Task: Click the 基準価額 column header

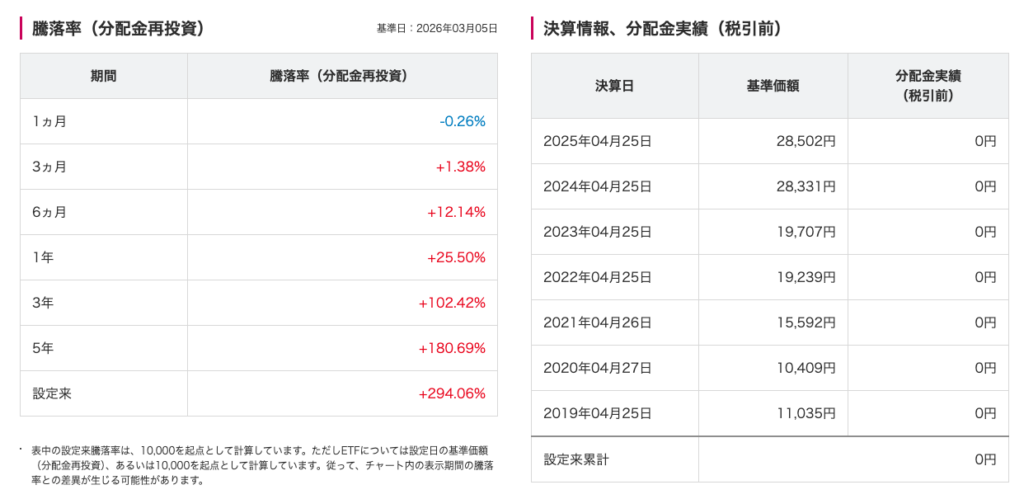Action: pos(772,86)
